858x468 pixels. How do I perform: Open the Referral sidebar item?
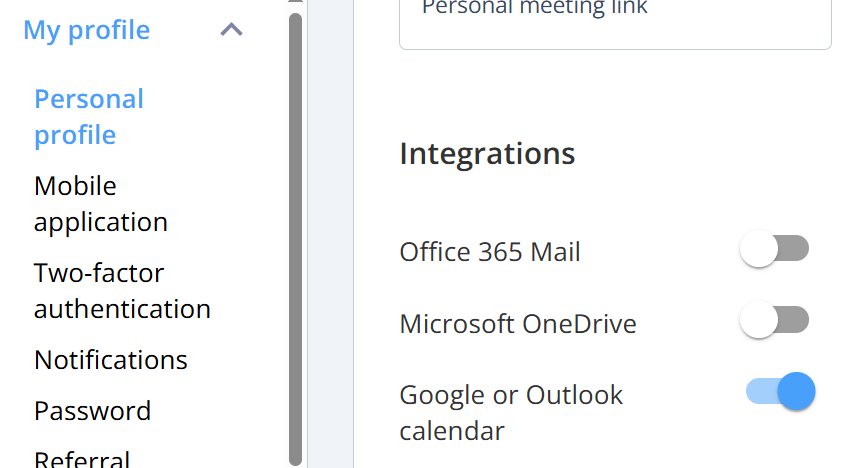click(82, 459)
